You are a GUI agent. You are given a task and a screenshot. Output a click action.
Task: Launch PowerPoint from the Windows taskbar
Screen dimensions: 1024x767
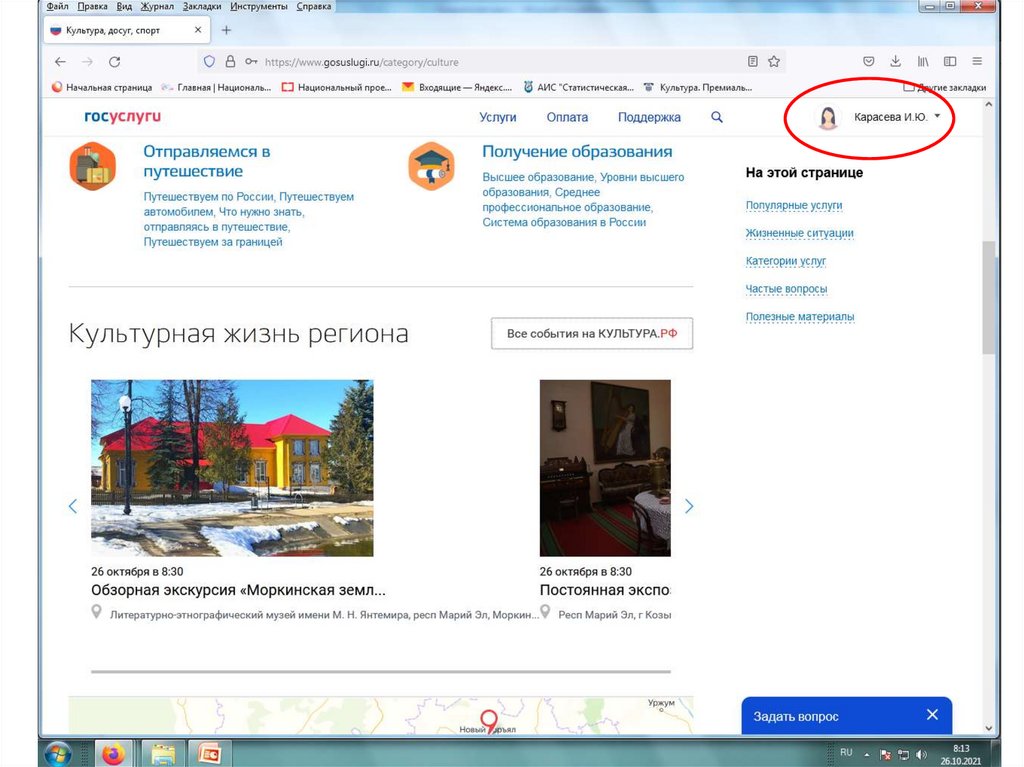click(211, 752)
